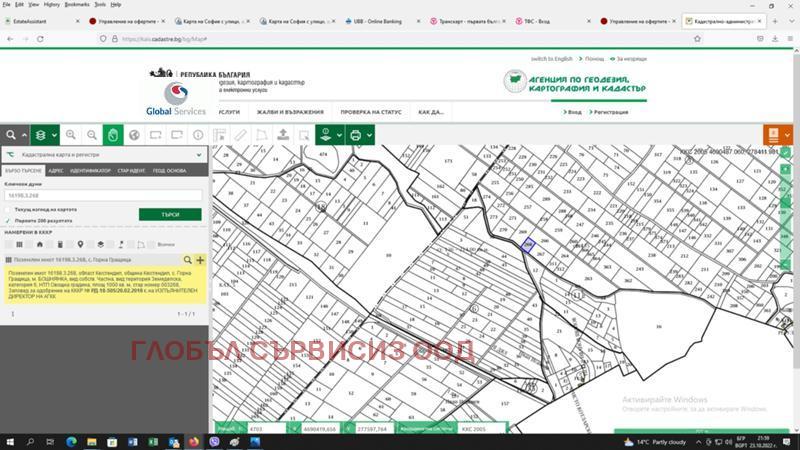The height and width of the screenshot is (450, 800).
Task: Click the 'Ключови думи' search field
Action: coord(103,196)
